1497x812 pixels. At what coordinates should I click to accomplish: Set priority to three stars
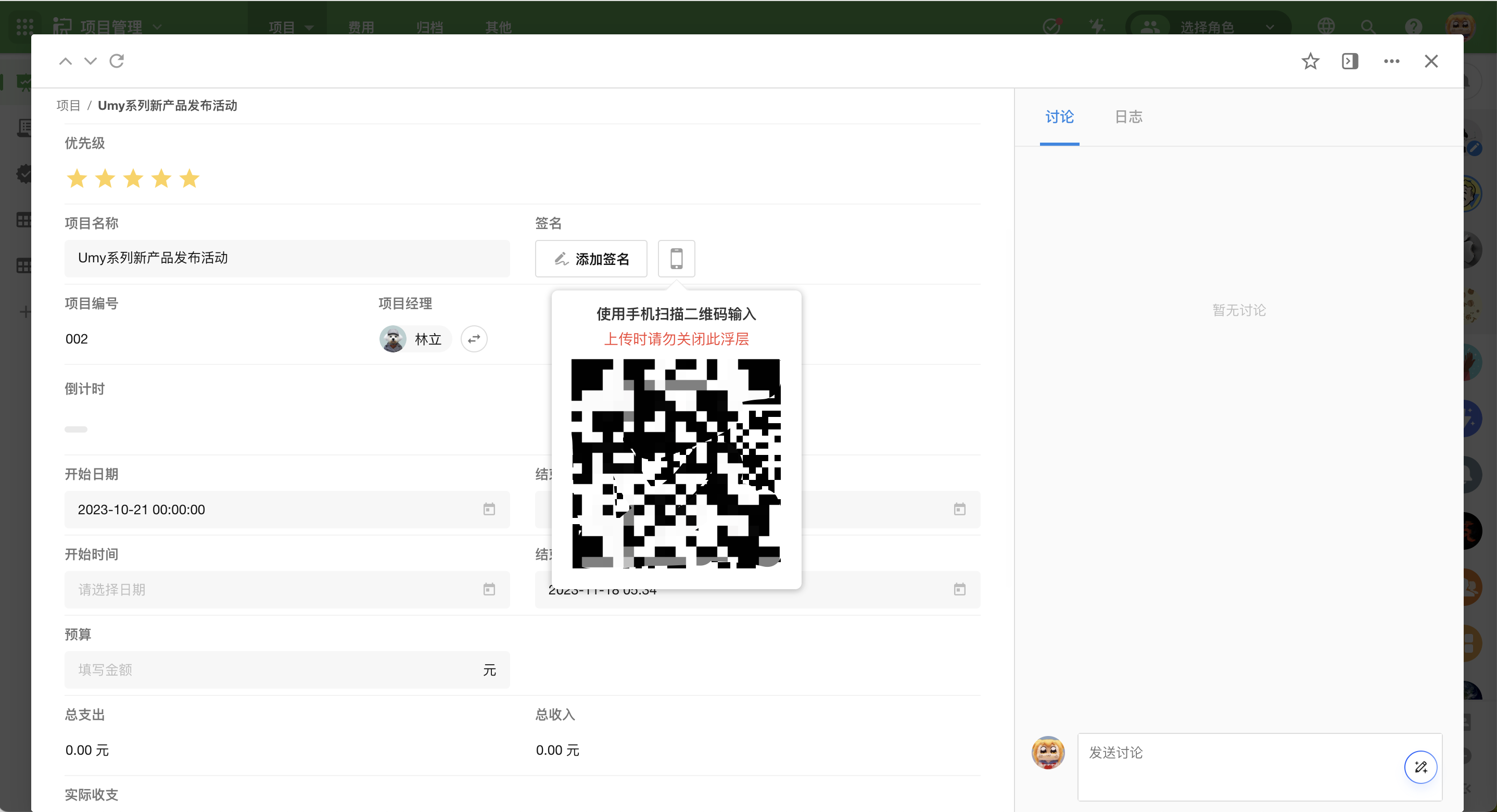133,179
